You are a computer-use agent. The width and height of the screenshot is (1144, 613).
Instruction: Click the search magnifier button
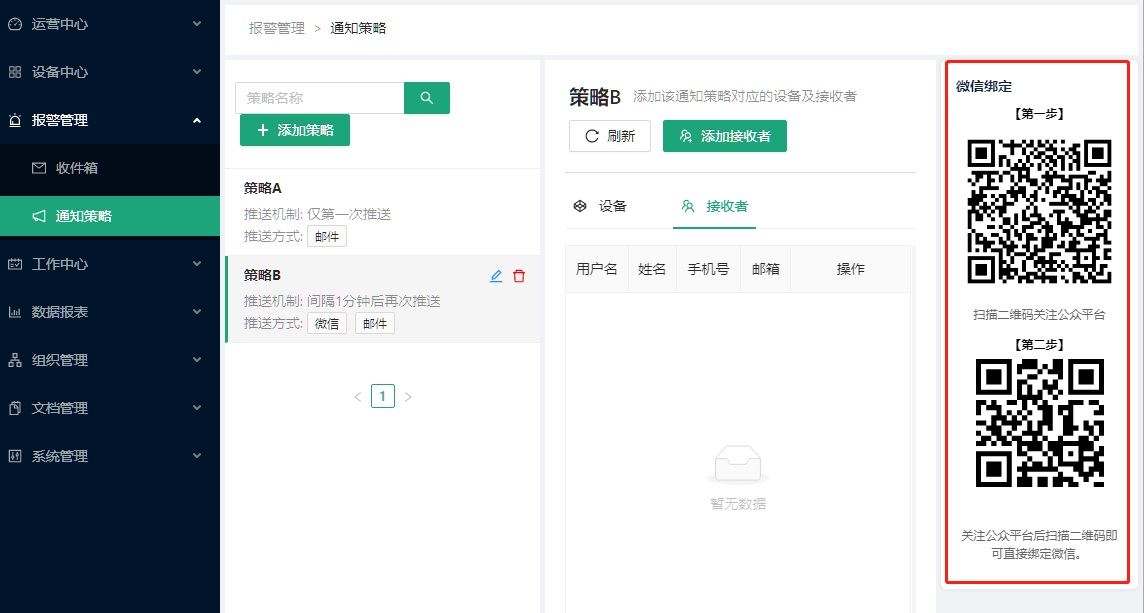(x=427, y=98)
